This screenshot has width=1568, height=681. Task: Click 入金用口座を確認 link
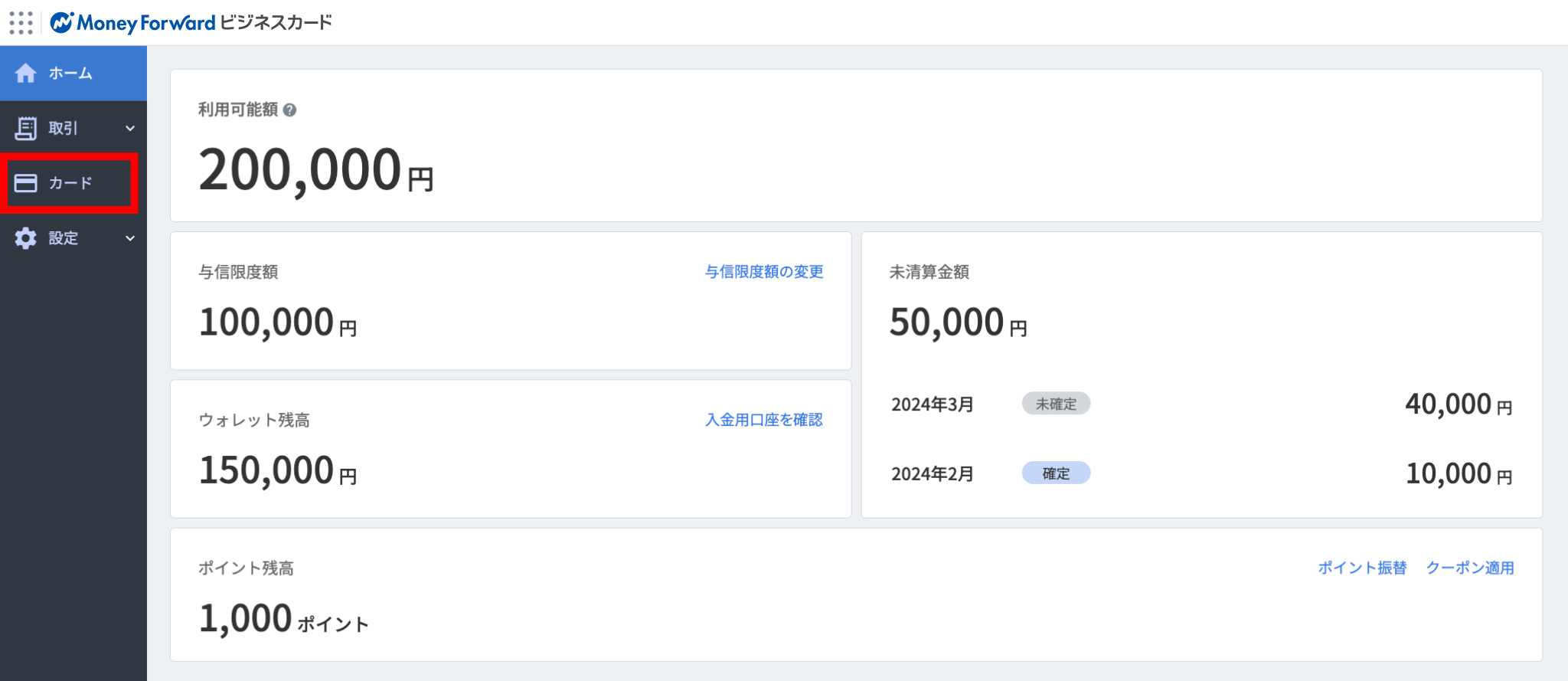click(763, 420)
